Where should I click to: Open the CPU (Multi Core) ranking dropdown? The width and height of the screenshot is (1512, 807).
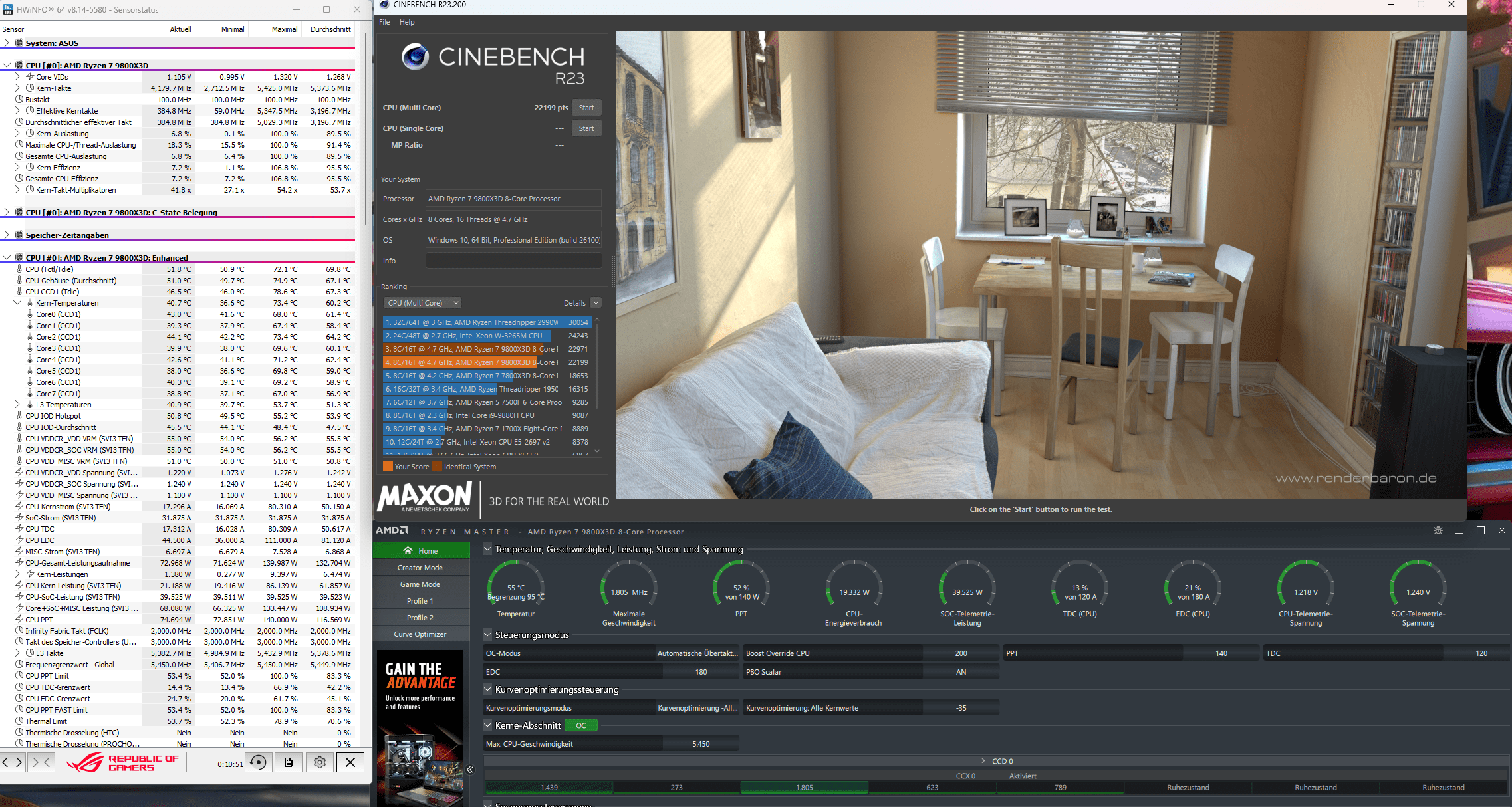point(423,303)
